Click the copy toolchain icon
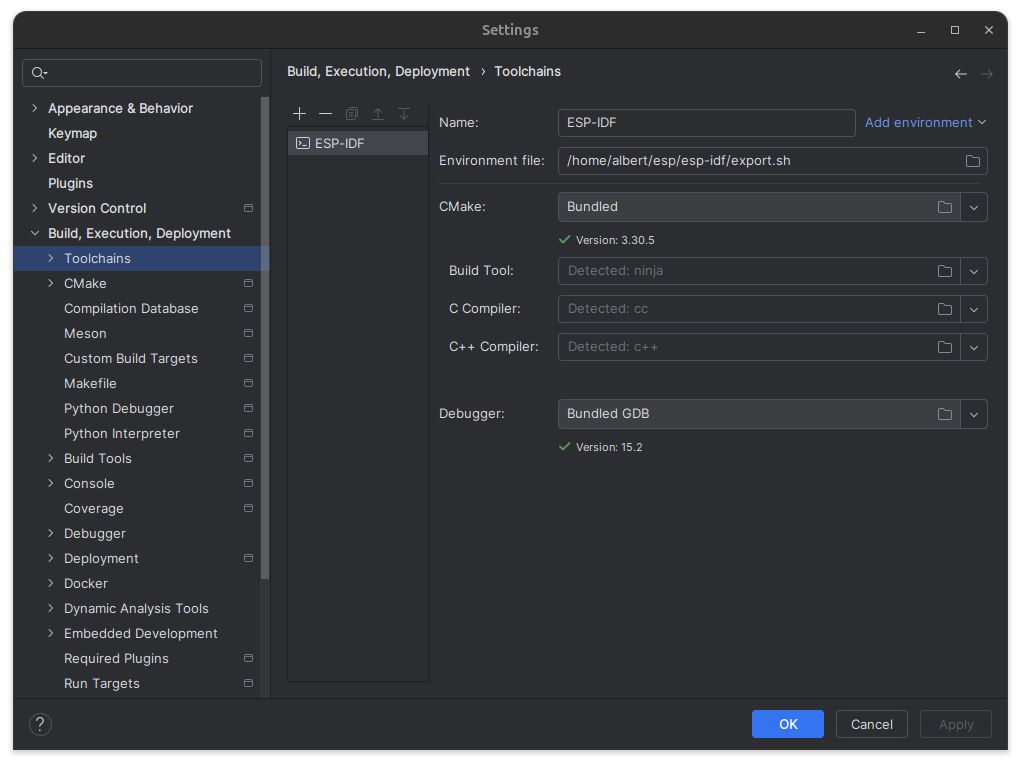Image resolution: width=1021 pixels, height=766 pixels. [351, 114]
